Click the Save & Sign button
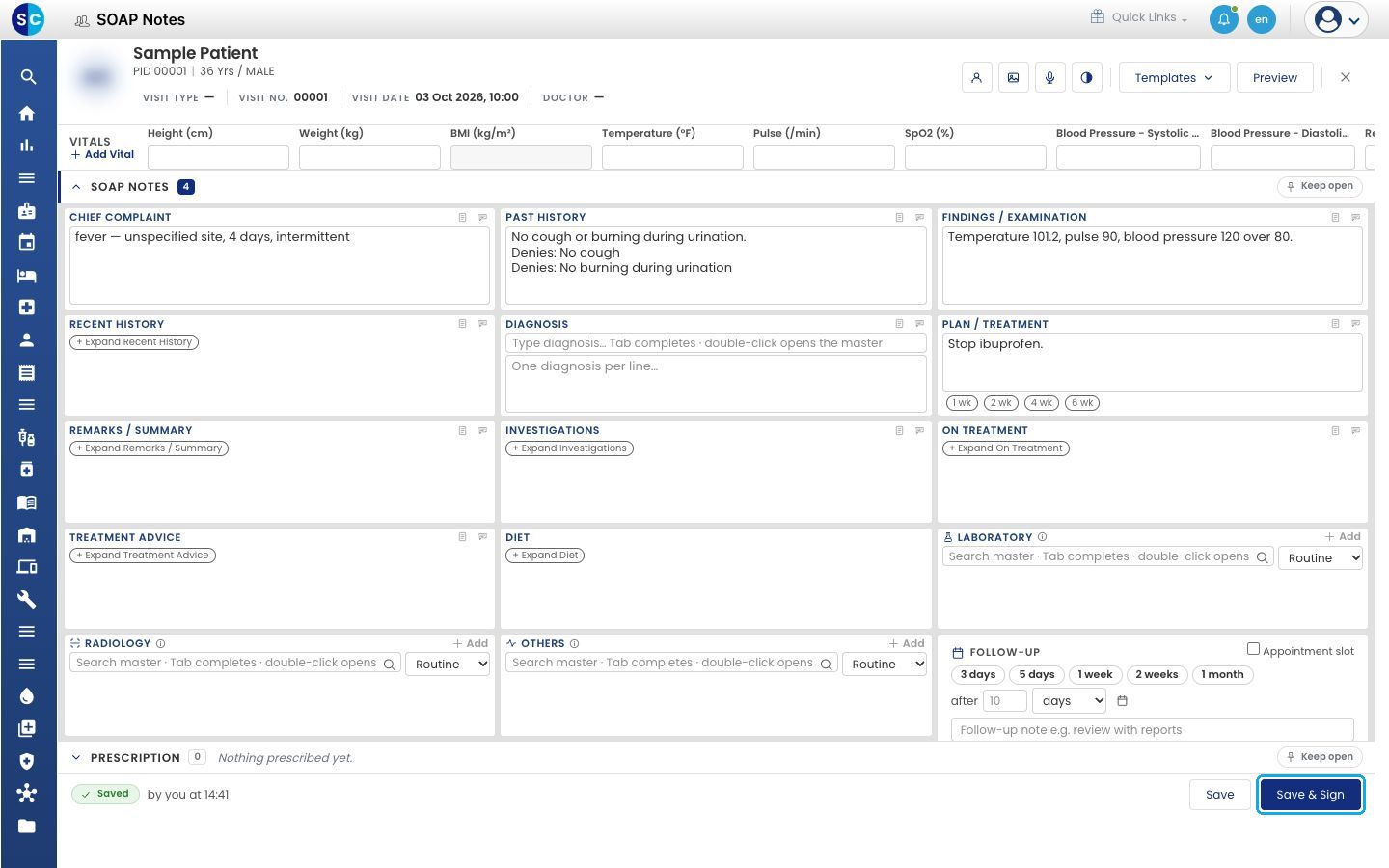Screen dimensions: 1389x868 pyautogui.click(x=1310, y=795)
